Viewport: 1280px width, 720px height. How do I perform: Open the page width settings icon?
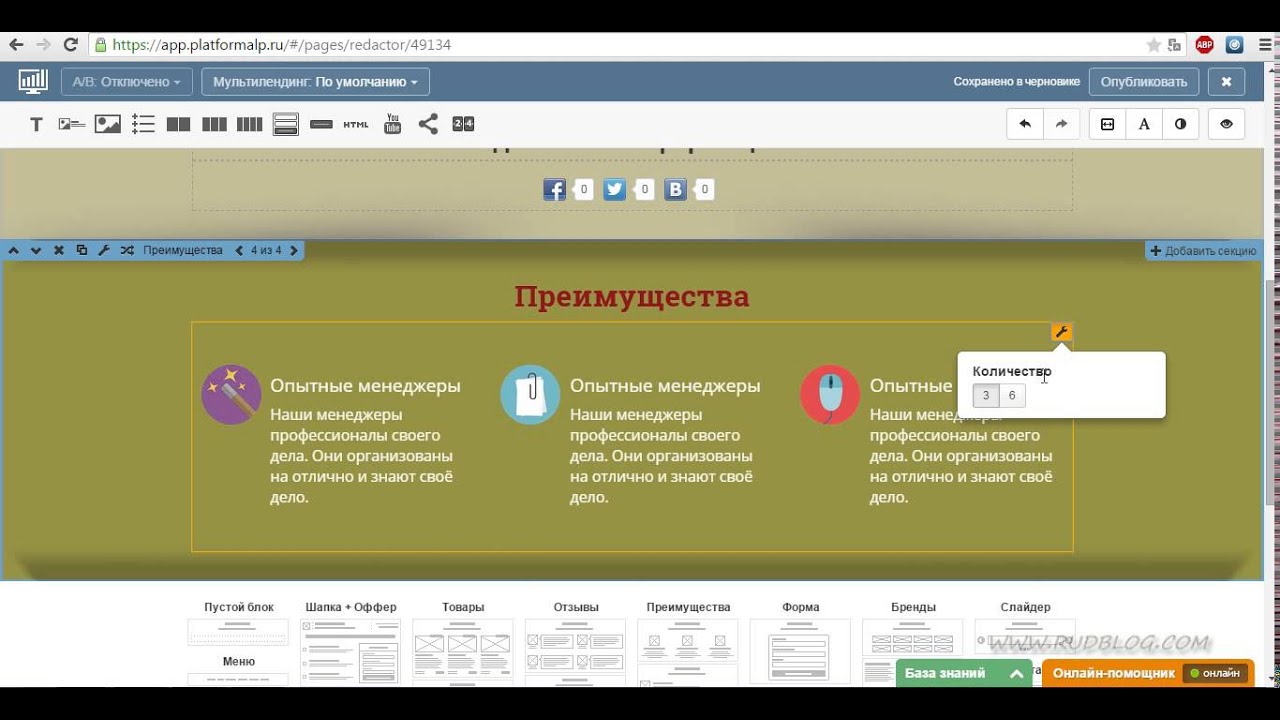[x=1107, y=124]
